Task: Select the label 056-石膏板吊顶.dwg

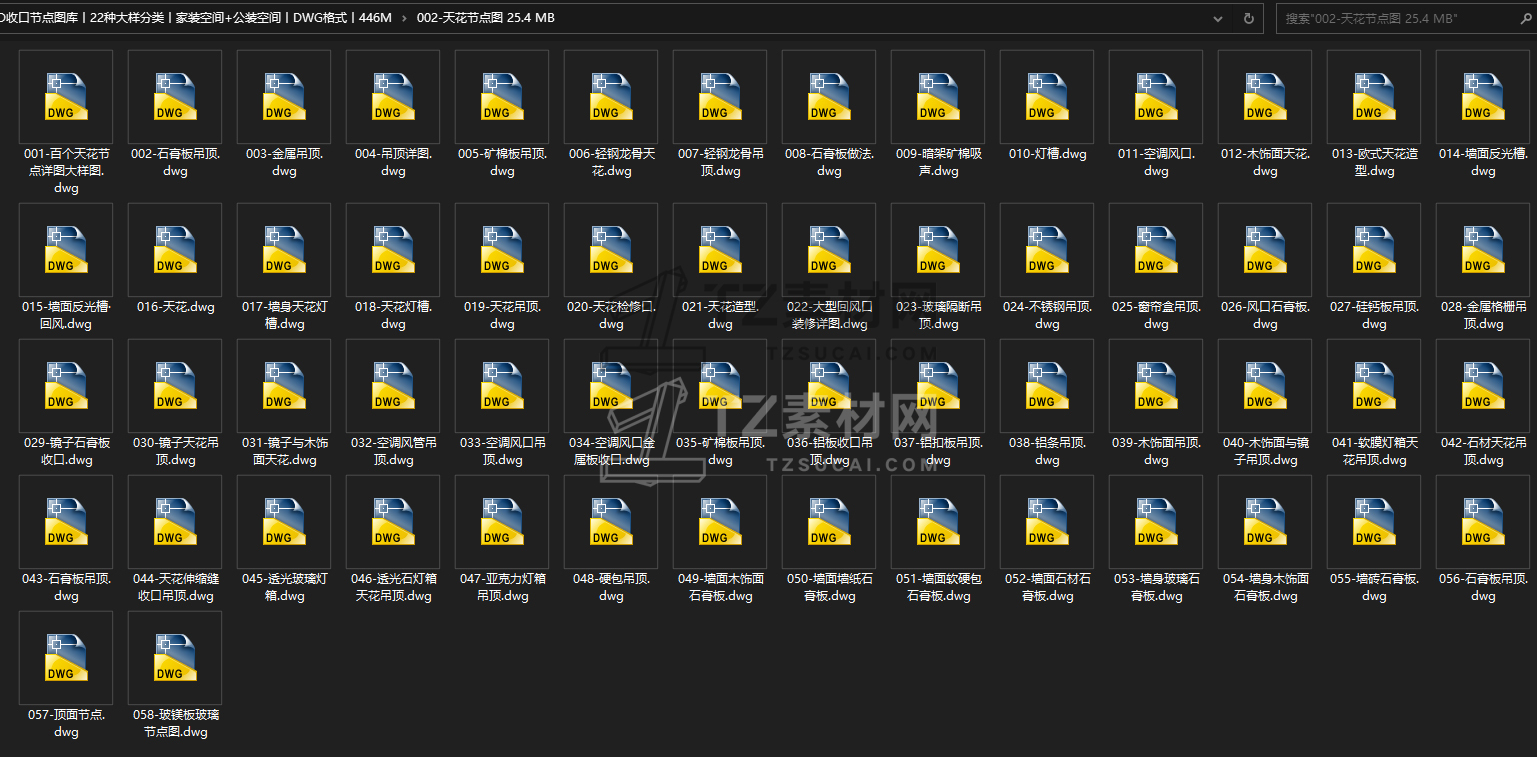Action: tap(1483, 588)
